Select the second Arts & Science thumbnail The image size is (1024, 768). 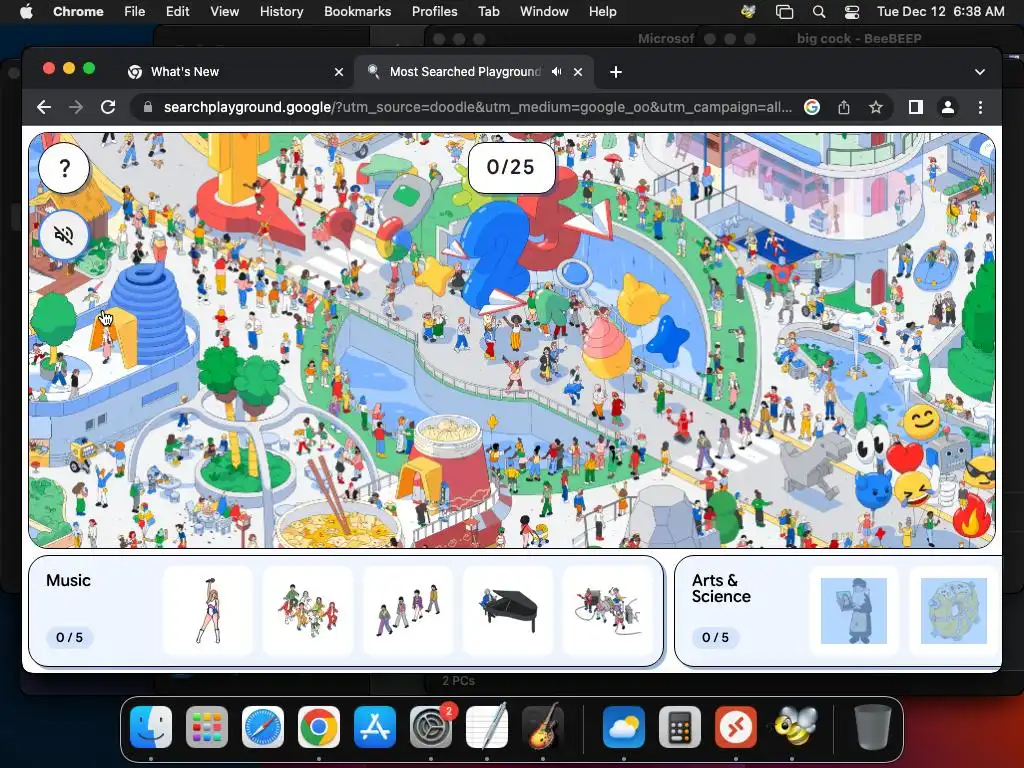click(953, 611)
